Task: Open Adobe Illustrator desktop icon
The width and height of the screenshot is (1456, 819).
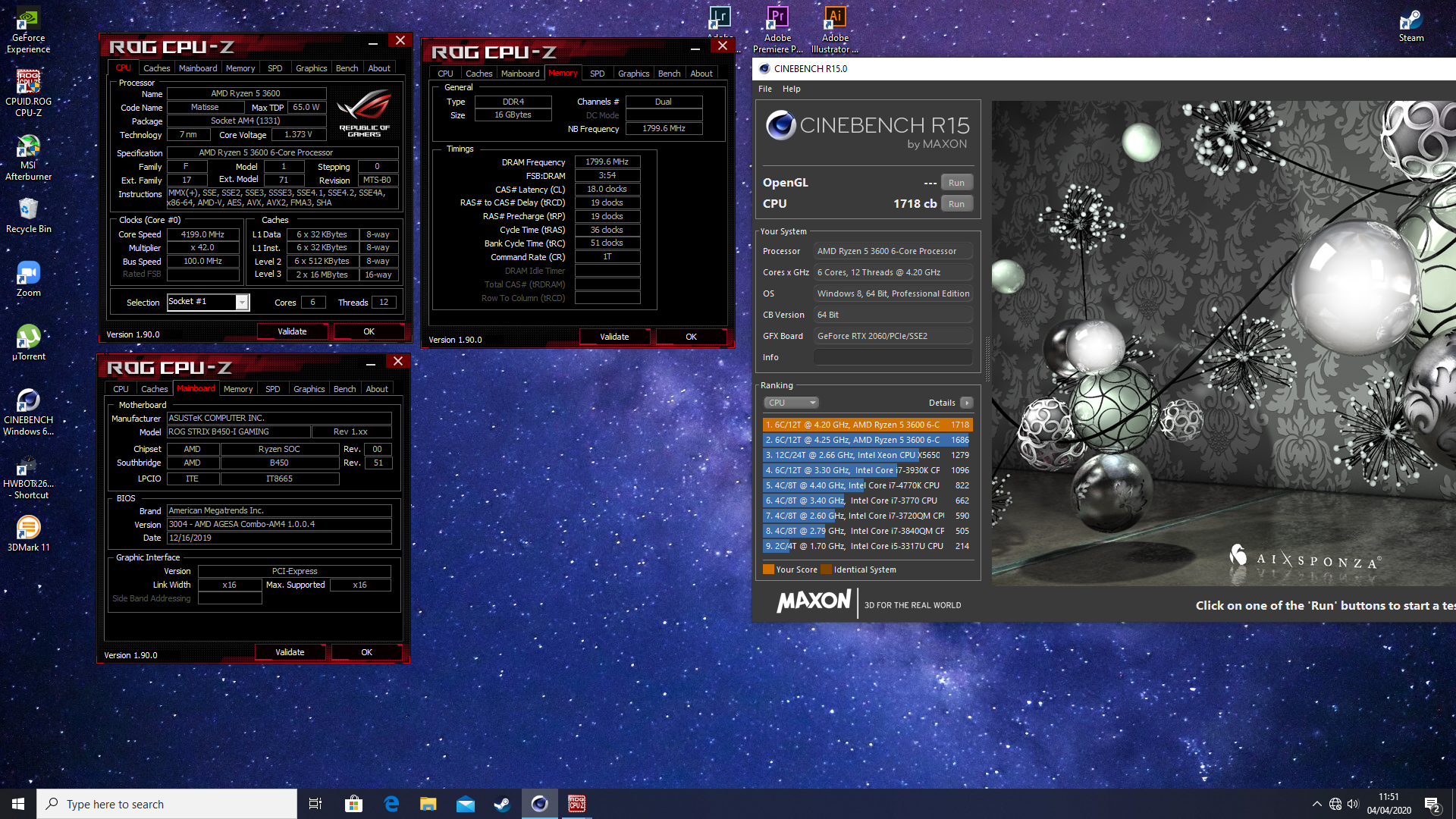Action: pos(835,30)
